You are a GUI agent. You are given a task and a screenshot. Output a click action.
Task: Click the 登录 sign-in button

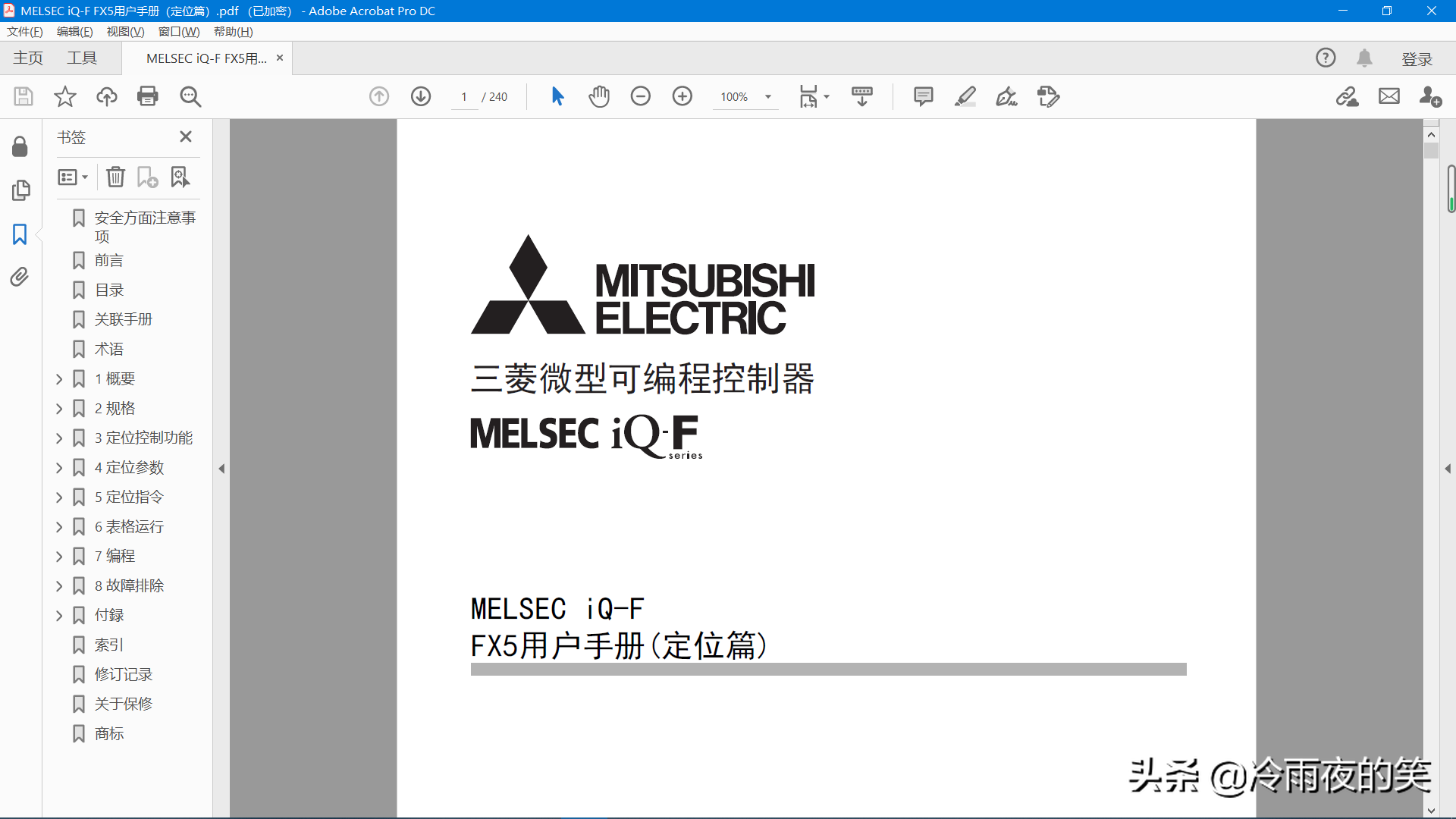tap(1417, 58)
